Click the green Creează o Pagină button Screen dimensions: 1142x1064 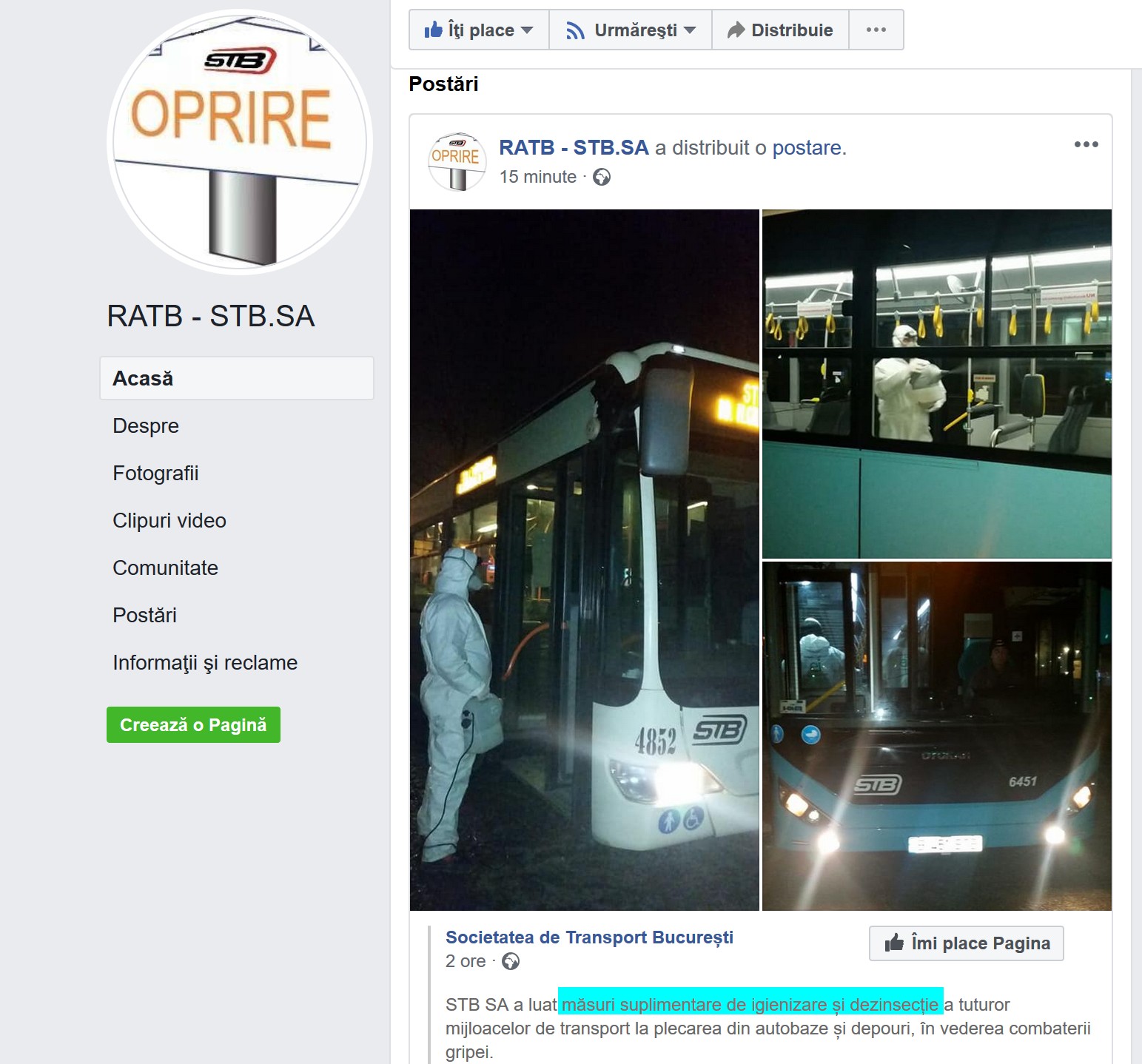pos(193,724)
